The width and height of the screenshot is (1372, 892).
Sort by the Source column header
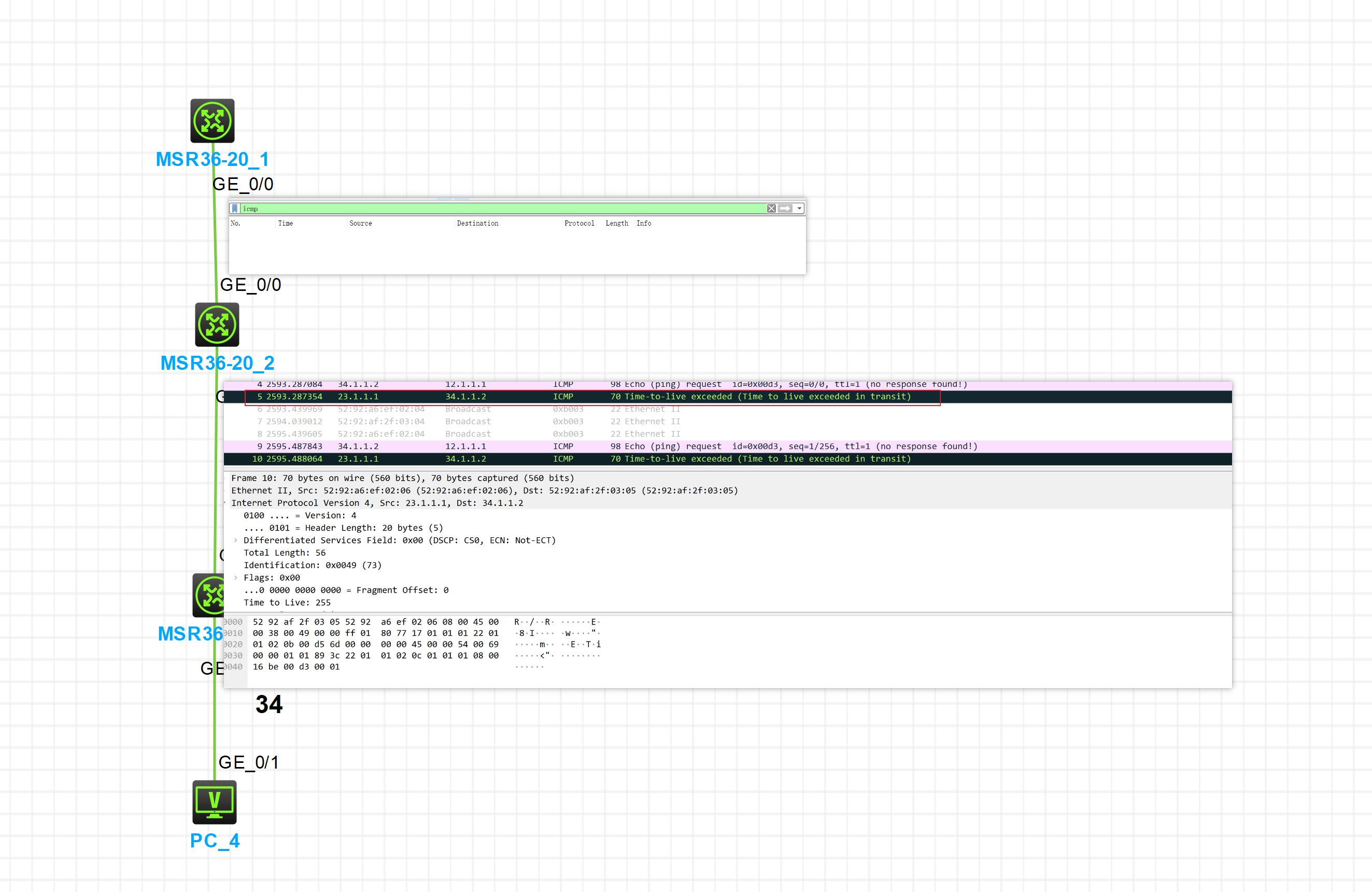(360, 223)
